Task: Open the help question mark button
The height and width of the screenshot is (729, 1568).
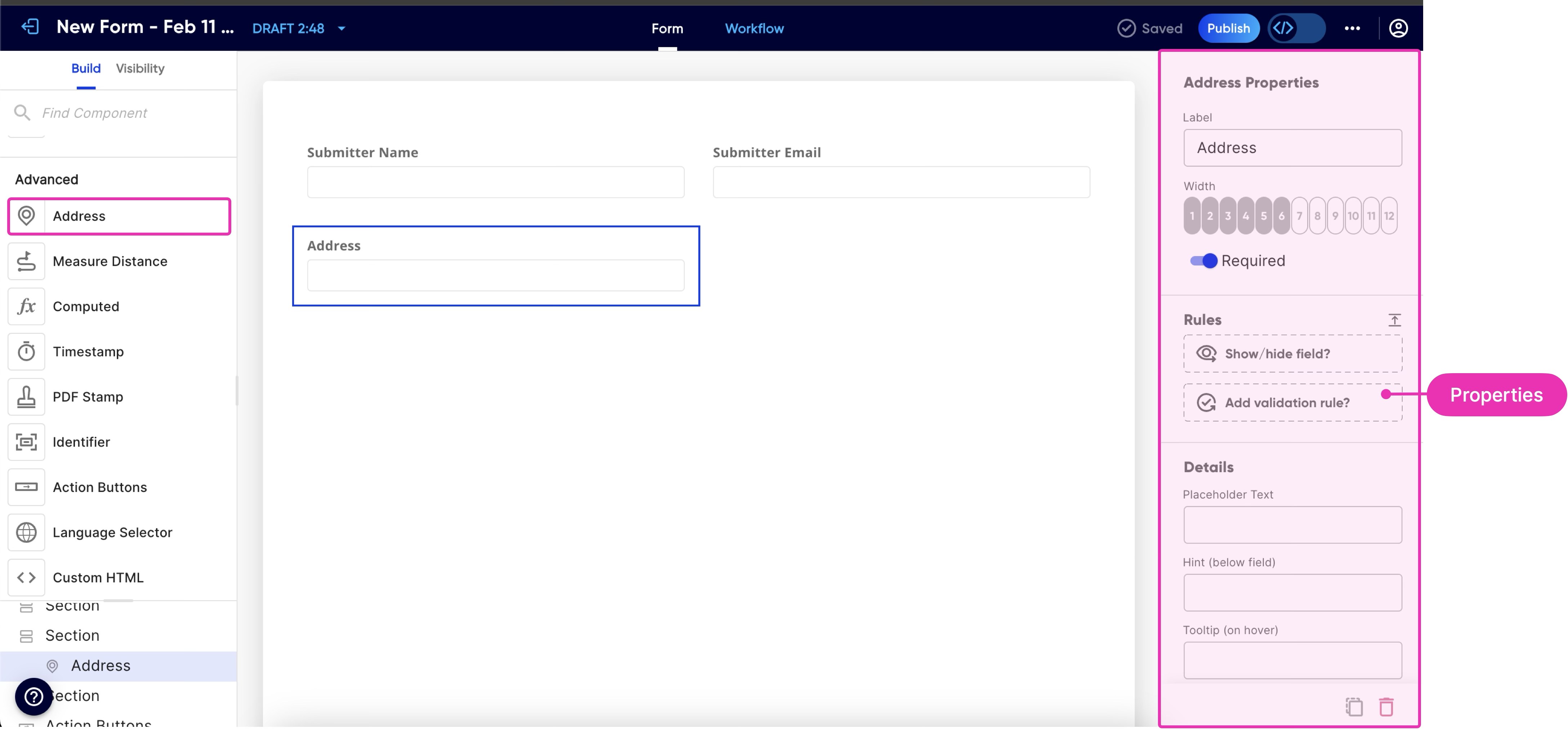Action: click(x=34, y=696)
